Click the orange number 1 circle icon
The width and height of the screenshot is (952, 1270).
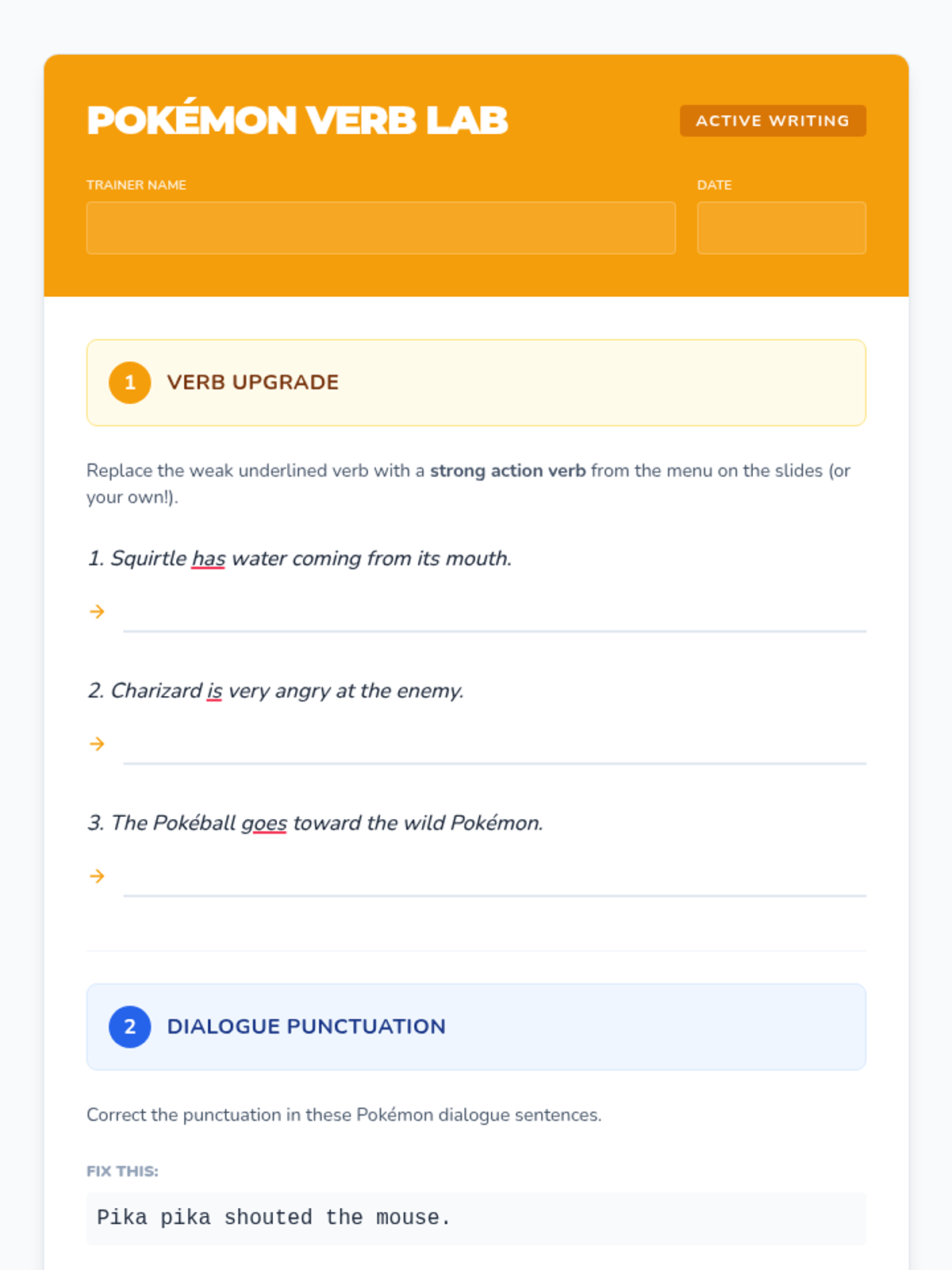click(x=130, y=383)
